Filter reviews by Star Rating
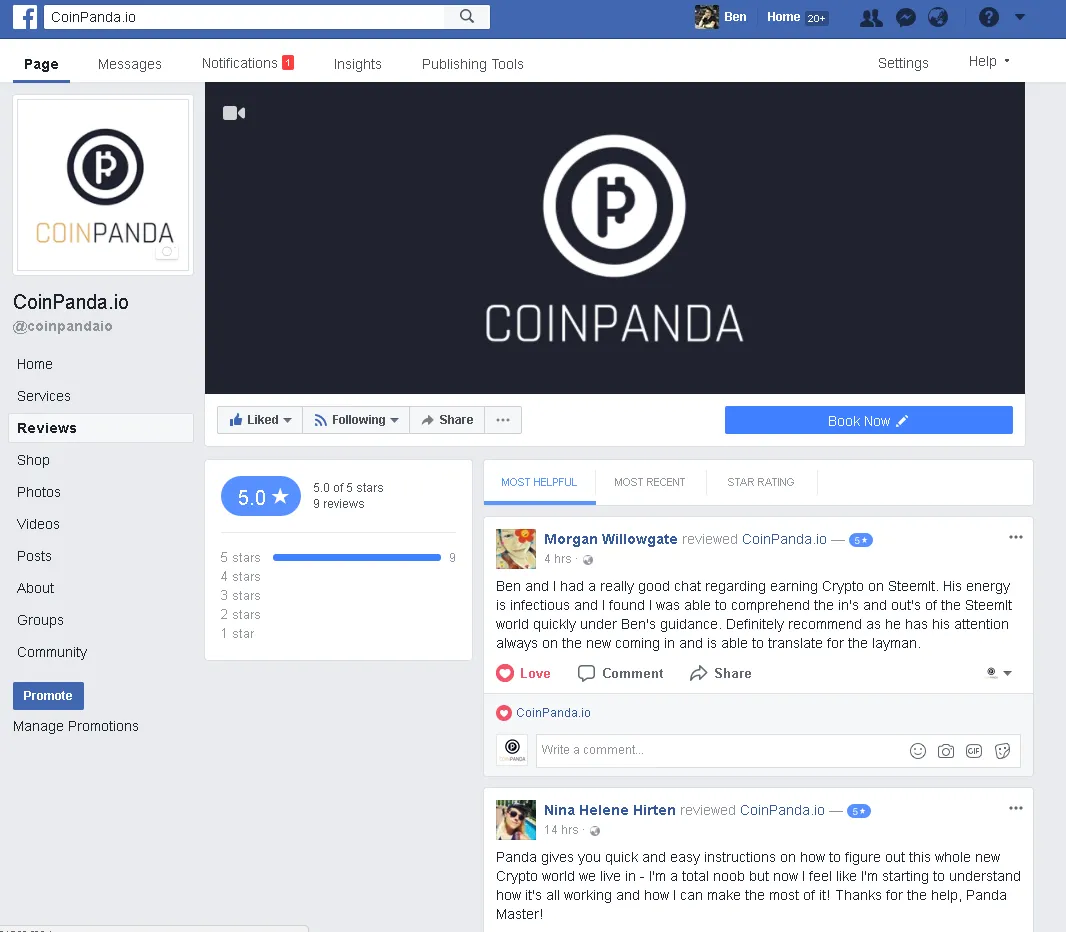The width and height of the screenshot is (1066, 932). tap(761, 482)
